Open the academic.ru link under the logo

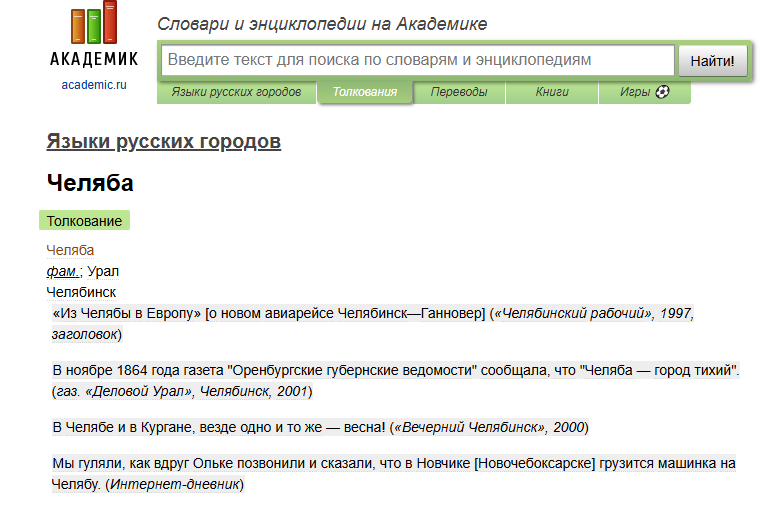[94, 85]
